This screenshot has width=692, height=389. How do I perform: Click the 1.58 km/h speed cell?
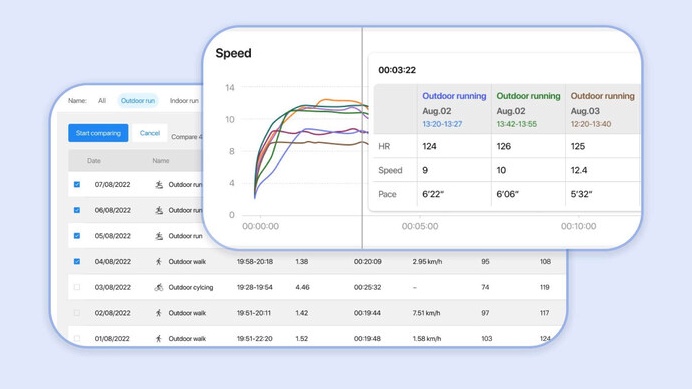427,339
